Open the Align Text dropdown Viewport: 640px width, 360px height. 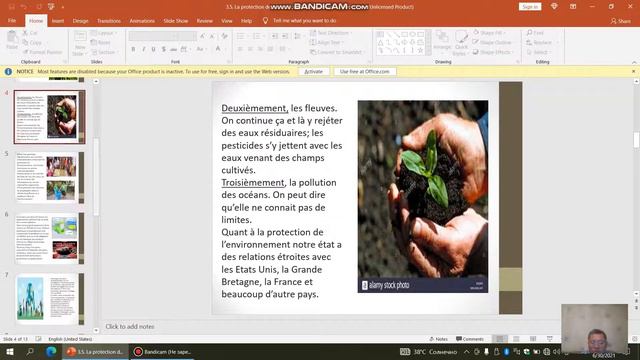point(327,42)
